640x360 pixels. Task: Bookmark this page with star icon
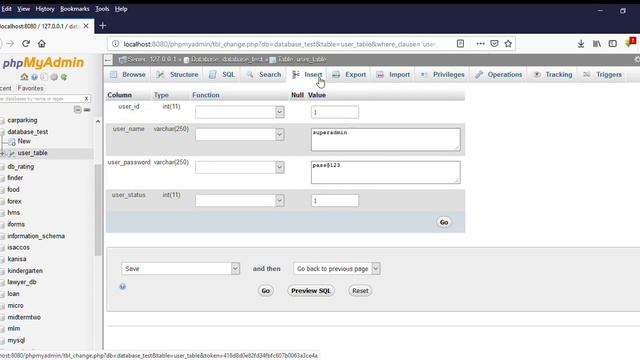click(x=508, y=43)
